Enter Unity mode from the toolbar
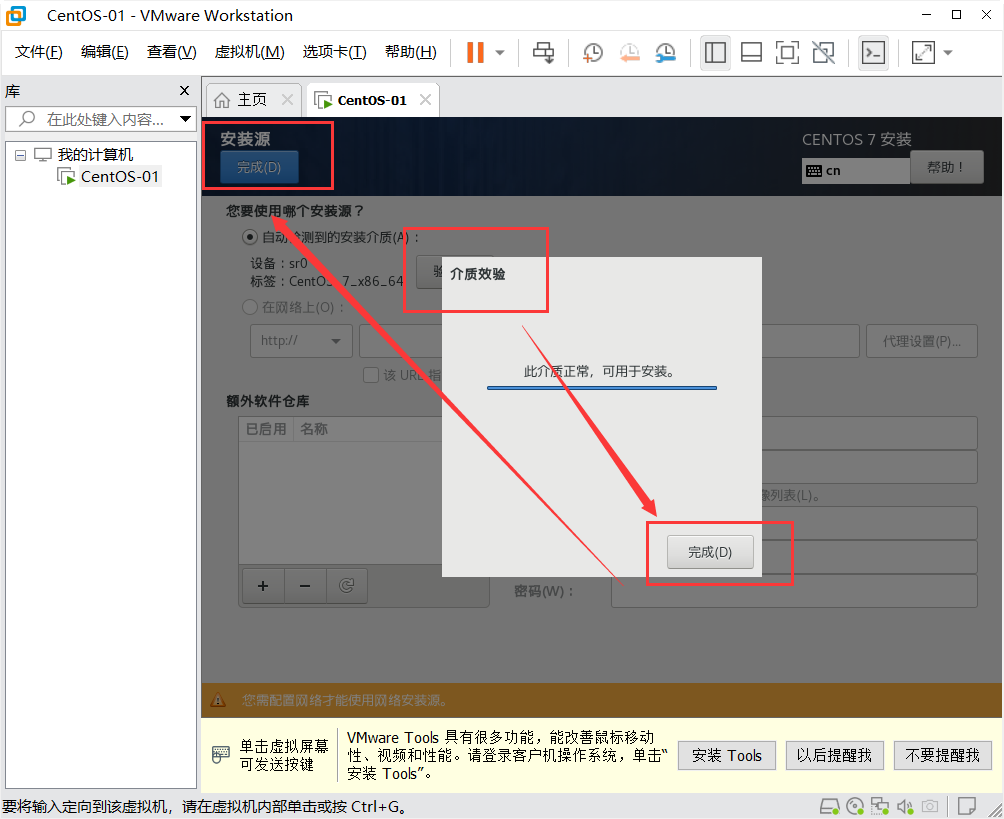The width and height of the screenshot is (1004, 819). 823,52
